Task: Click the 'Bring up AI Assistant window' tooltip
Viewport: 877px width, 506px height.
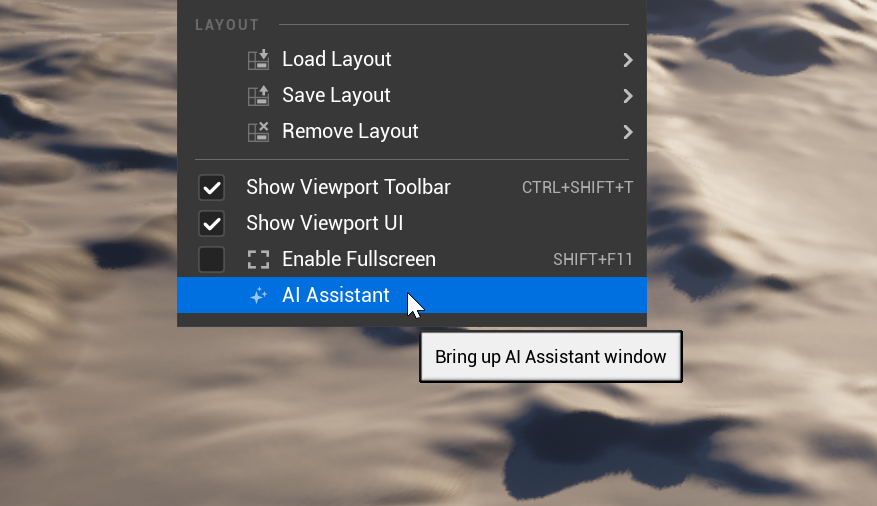Action: [551, 357]
